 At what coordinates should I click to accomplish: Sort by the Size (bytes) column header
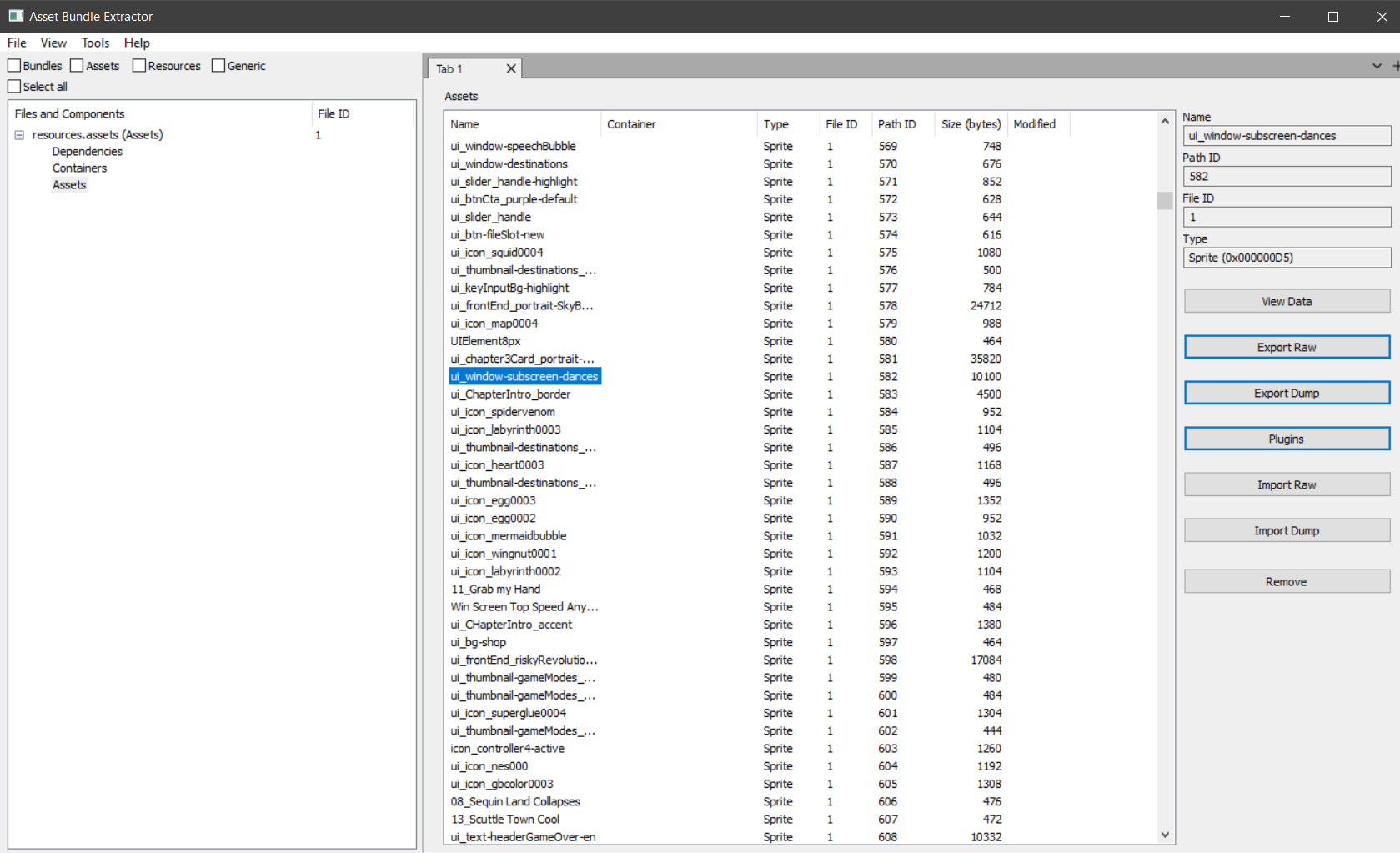971,124
